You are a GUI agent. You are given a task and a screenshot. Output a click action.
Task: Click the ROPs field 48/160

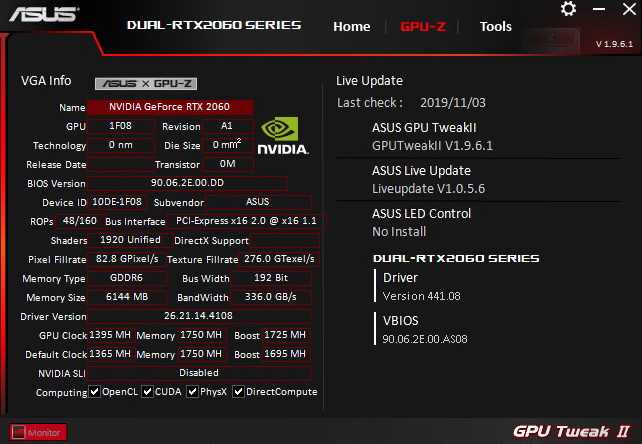[80, 221]
